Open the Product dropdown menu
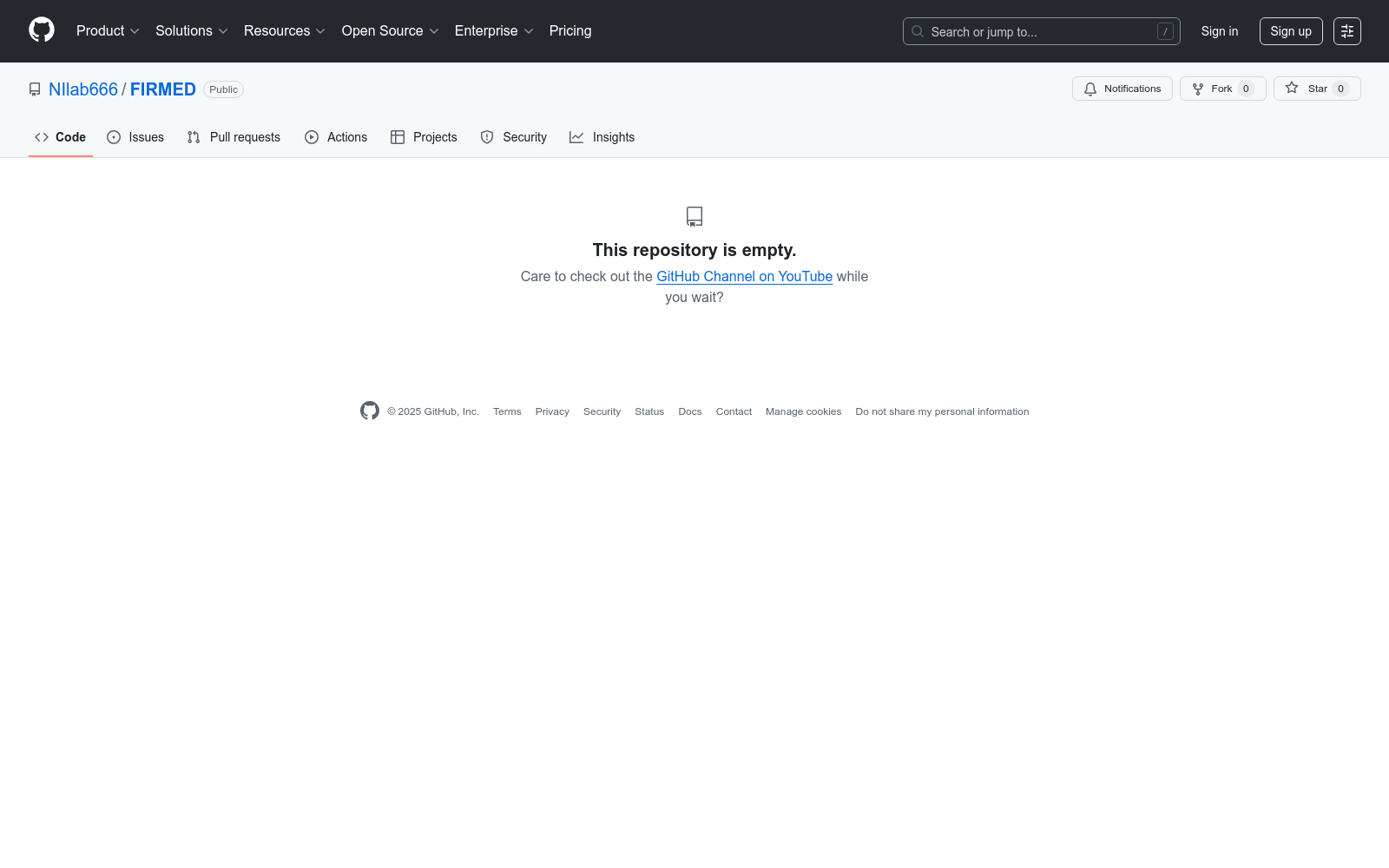 [x=108, y=31]
